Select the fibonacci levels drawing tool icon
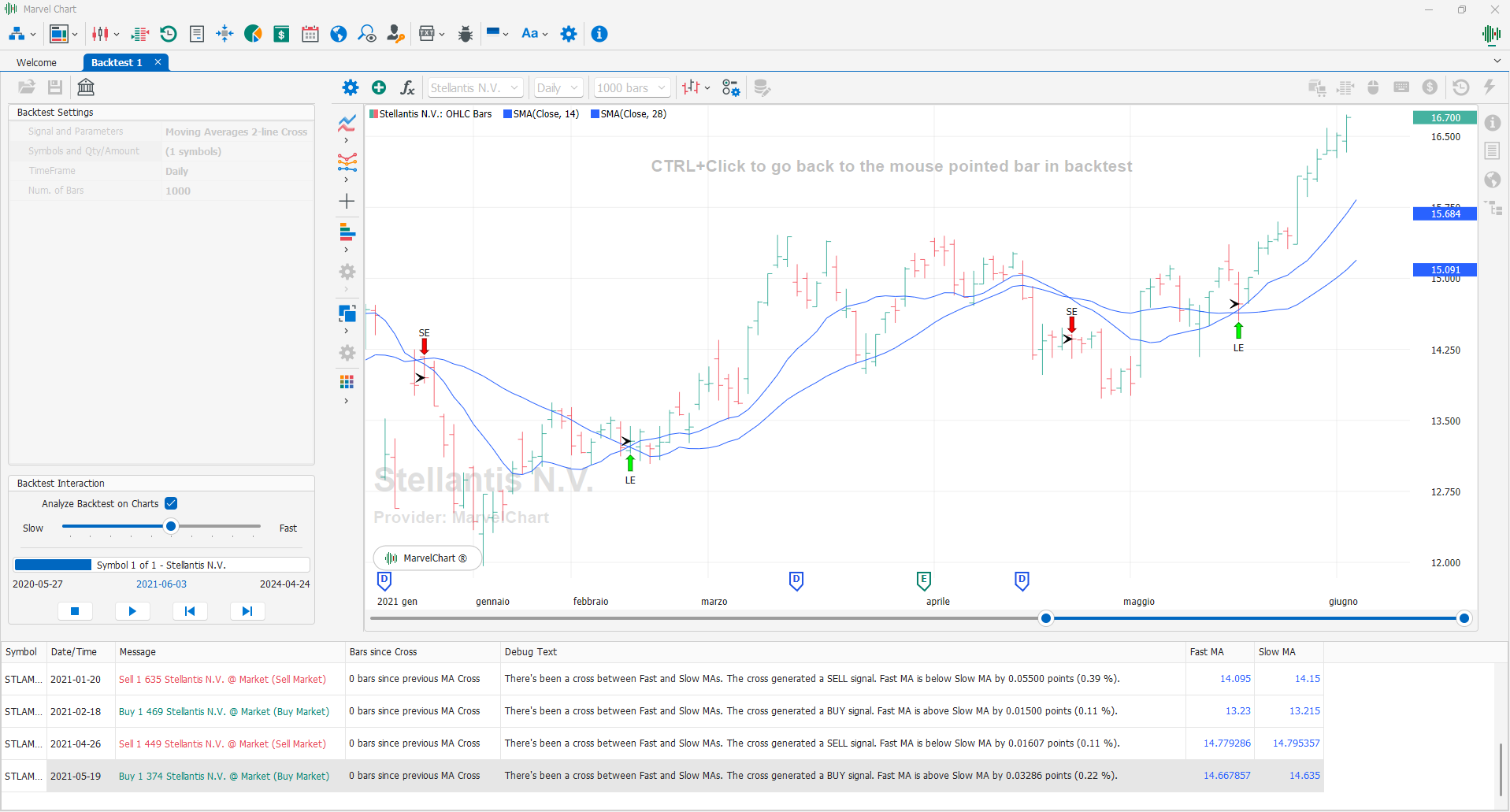The height and width of the screenshot is (812, 1510). pyautogui.click(x=347, y=162)
